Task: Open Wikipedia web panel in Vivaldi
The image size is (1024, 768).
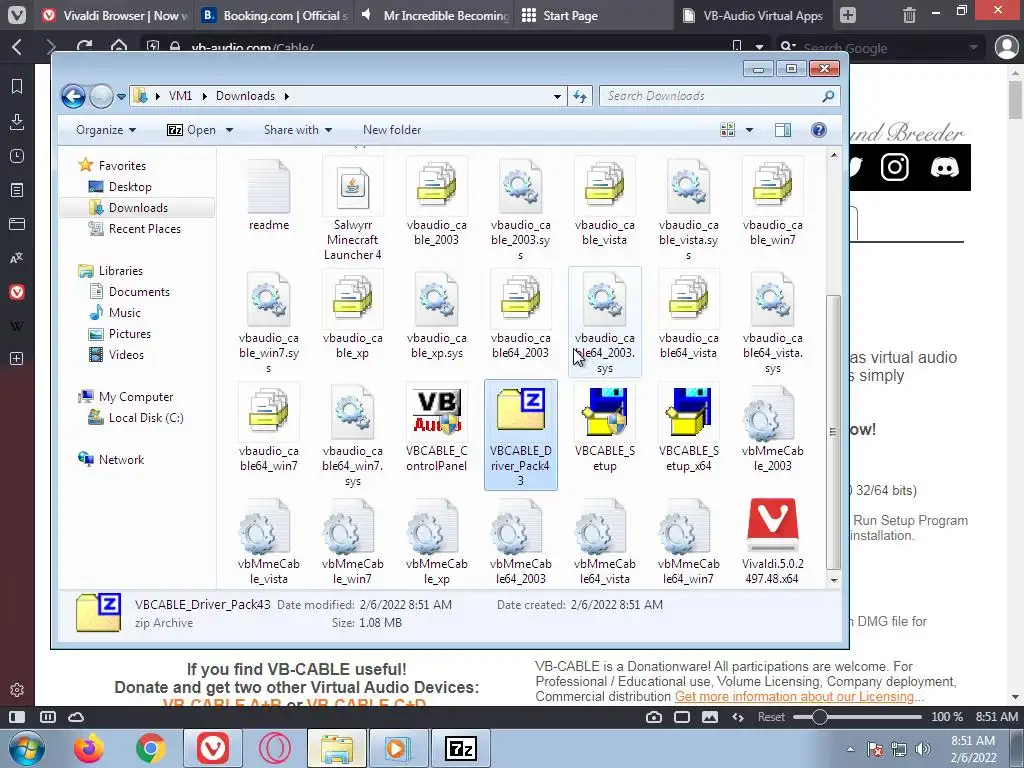Action: (17, 326)
